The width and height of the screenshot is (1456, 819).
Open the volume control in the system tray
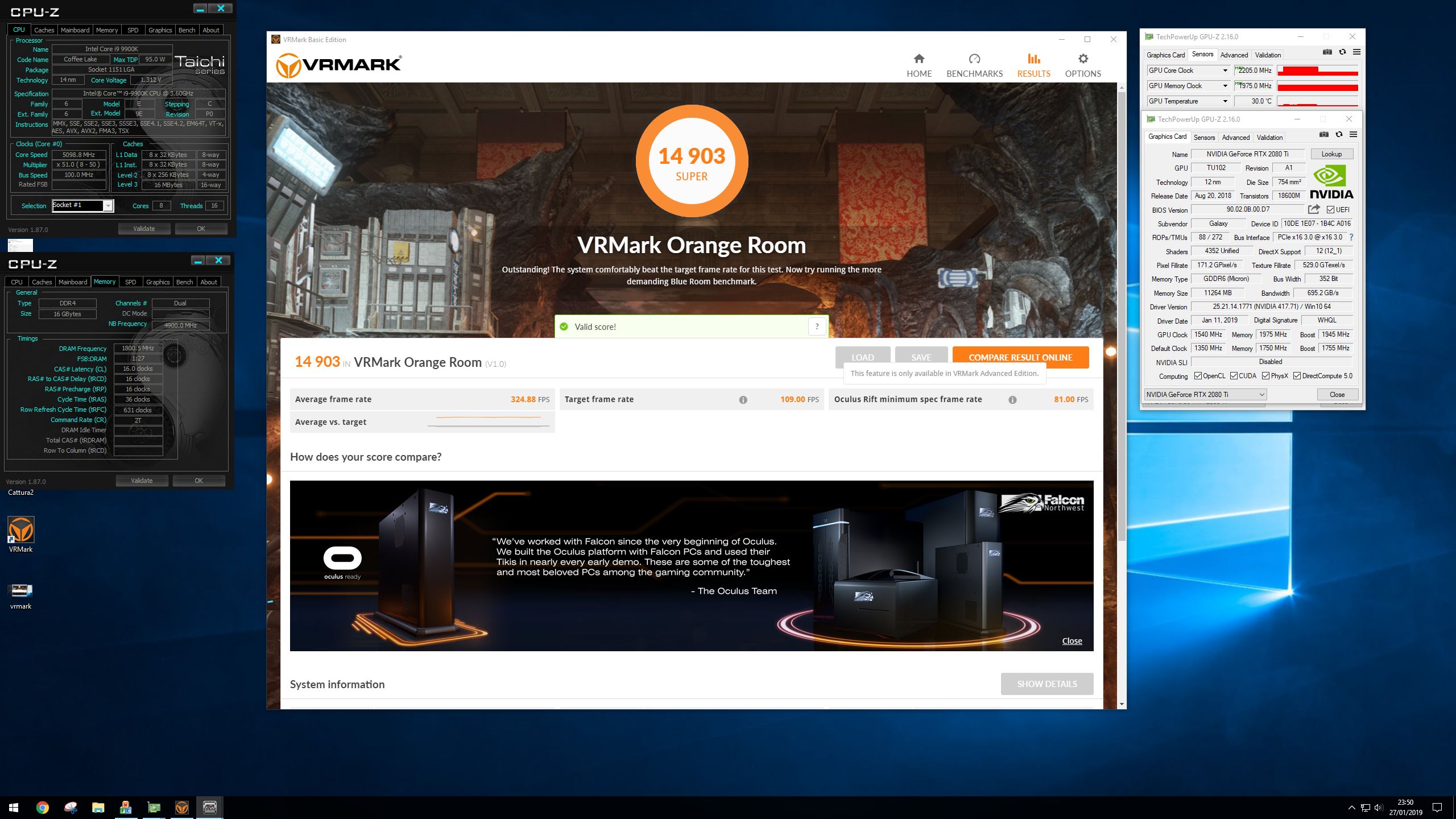click(1378, 808)
